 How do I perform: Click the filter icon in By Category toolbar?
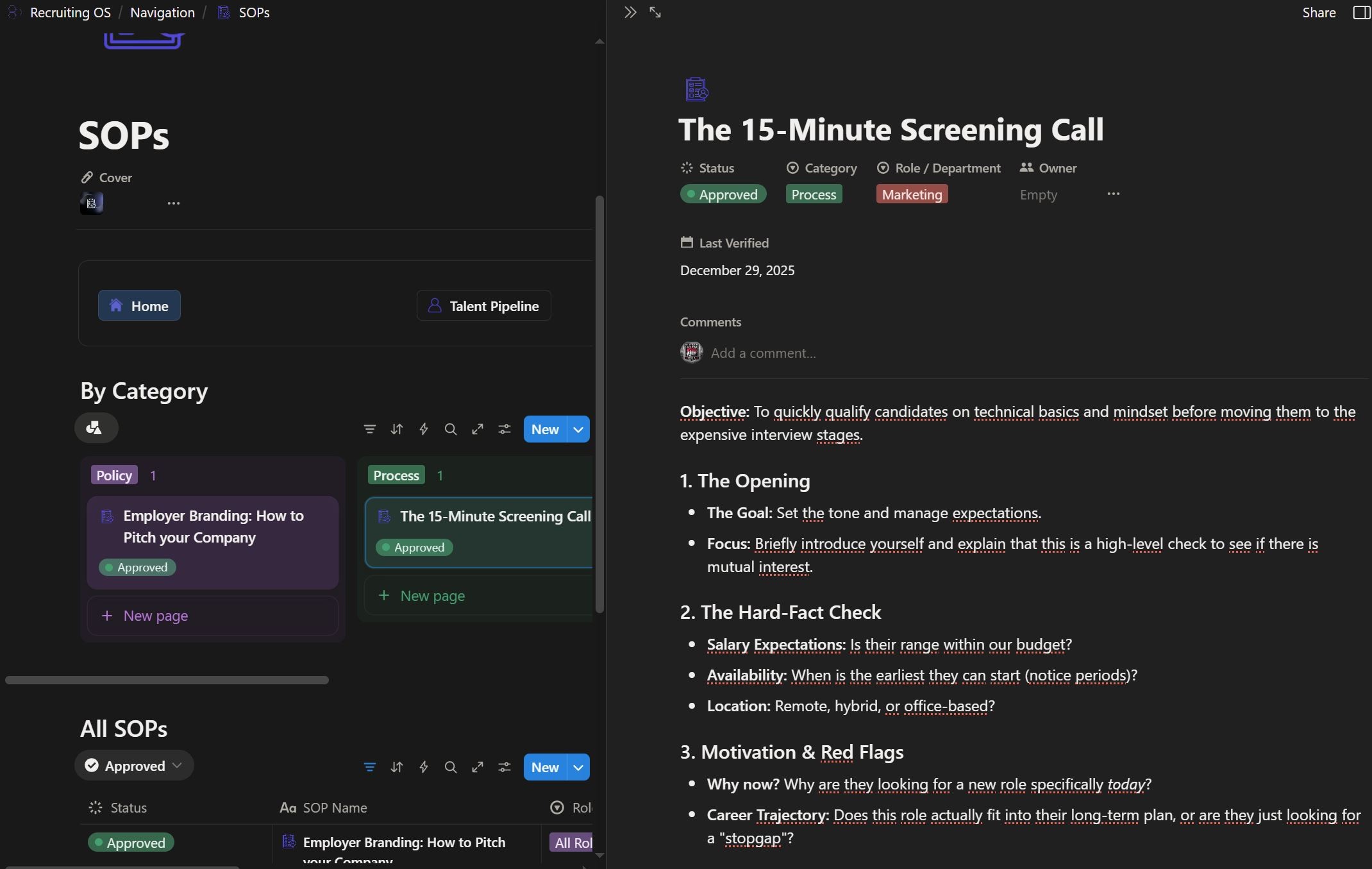[369, 429]
